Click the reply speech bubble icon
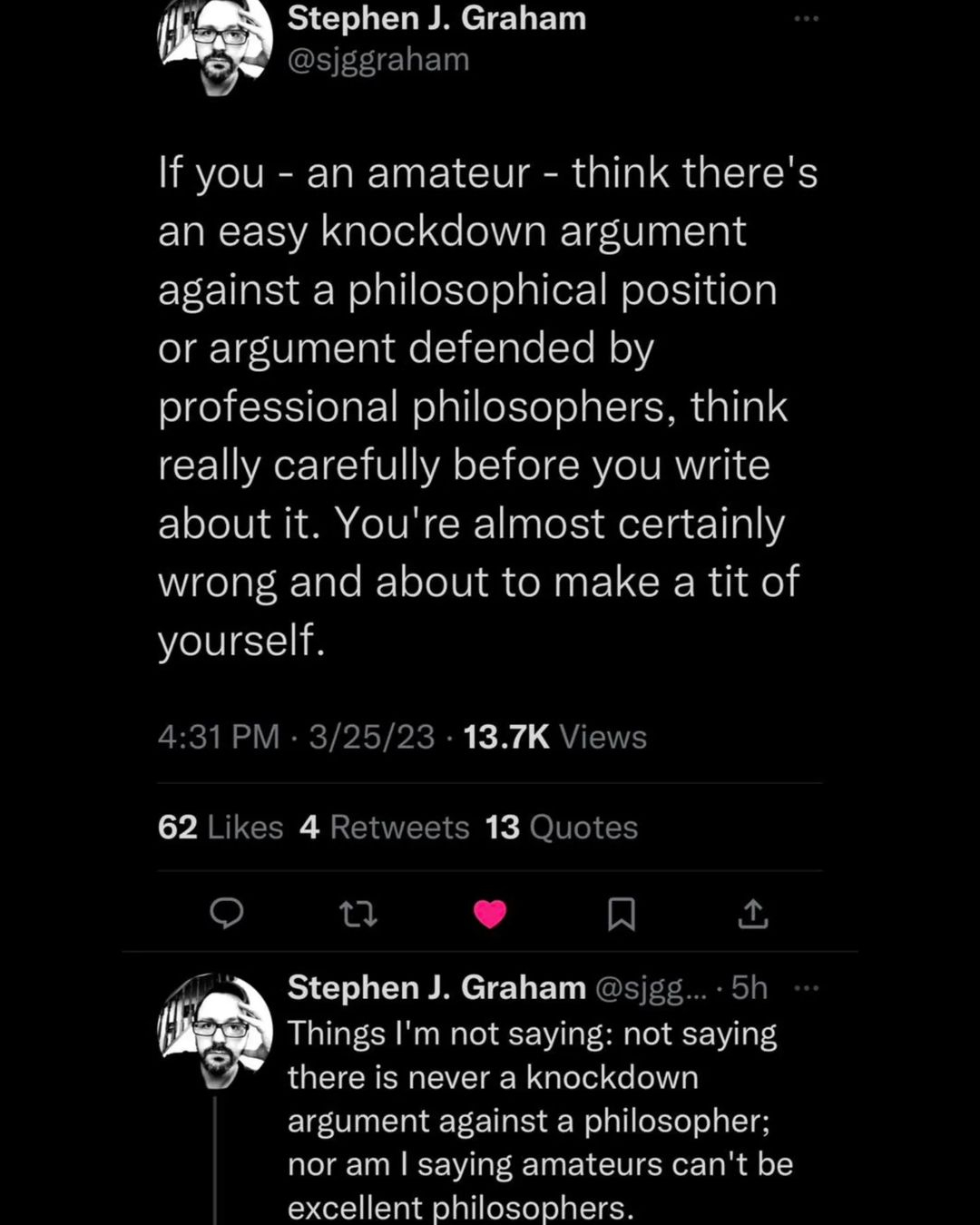The image size is (980, 1225). pos(226,914)
